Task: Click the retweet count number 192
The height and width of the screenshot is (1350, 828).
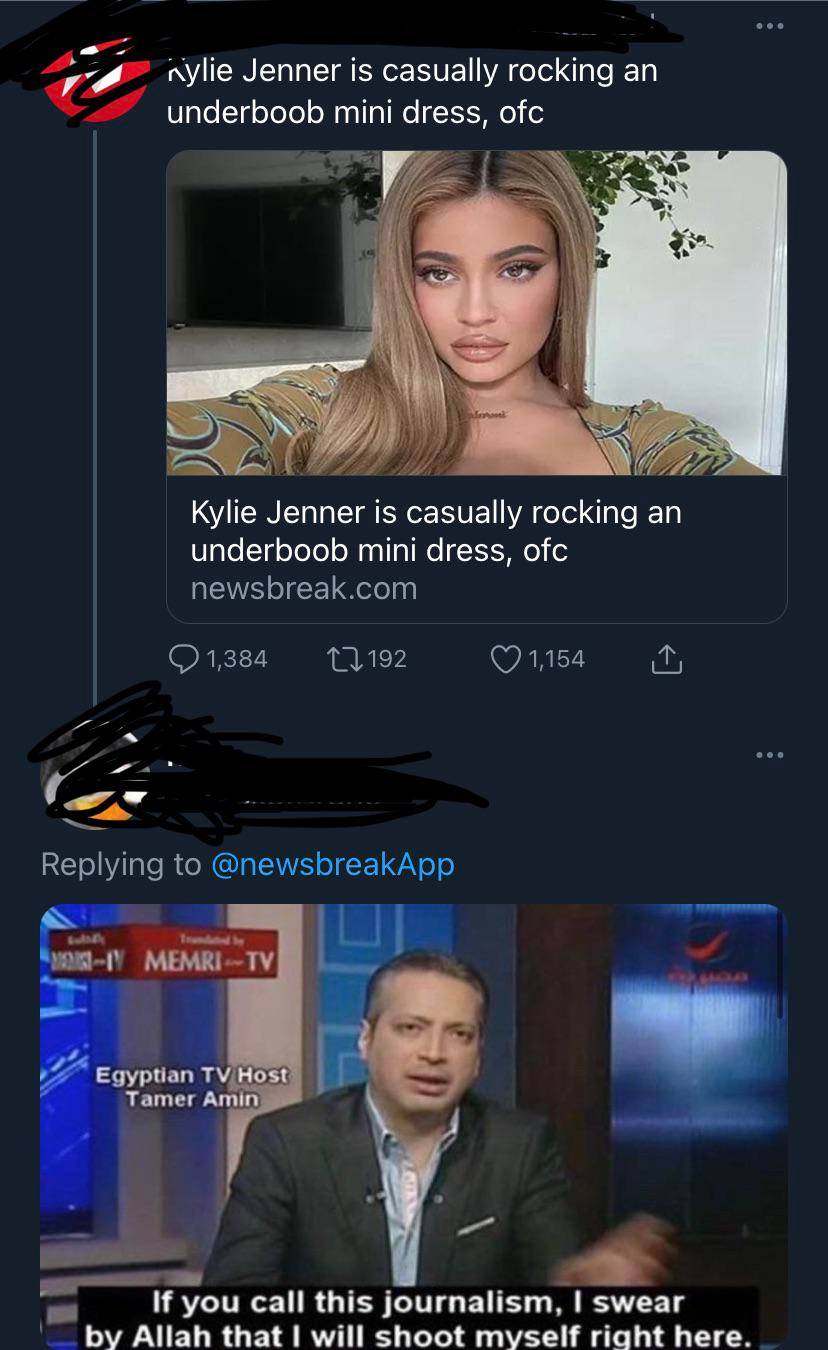Action: pyautogui.click(x=386, y=658)
